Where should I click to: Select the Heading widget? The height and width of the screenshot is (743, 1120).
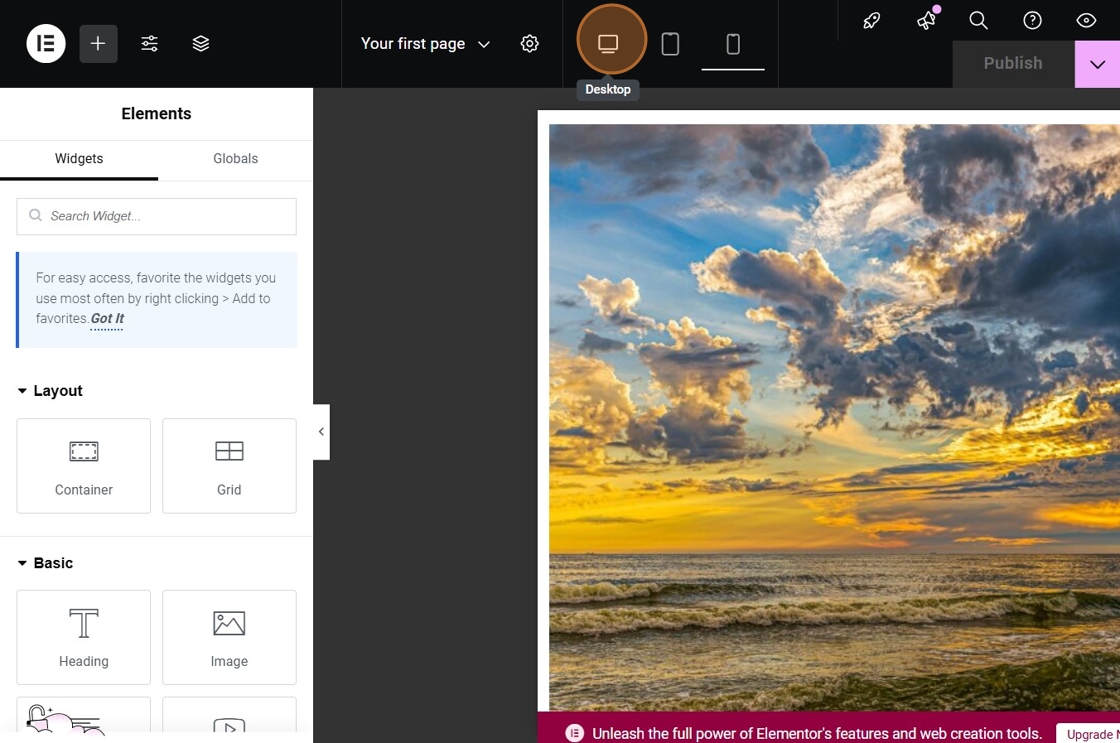pyautogui.click(x=84, y=637)
